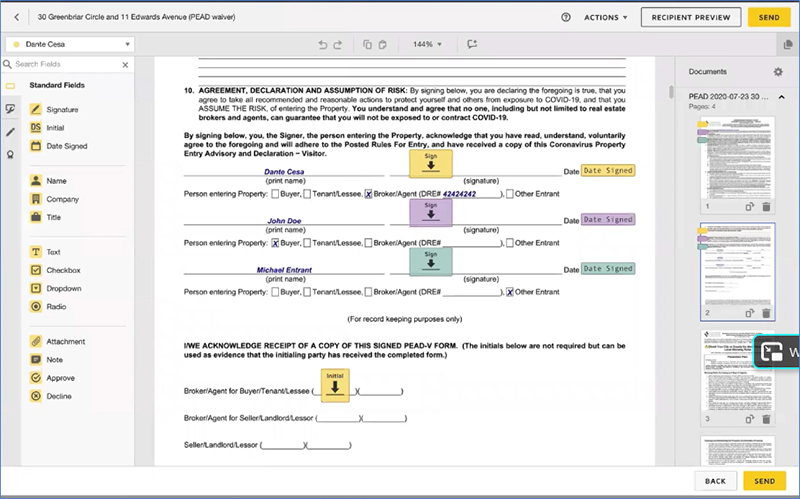Screen dimensions: 800x499
Task: Pick the Checkbox field
Action: 56,270
